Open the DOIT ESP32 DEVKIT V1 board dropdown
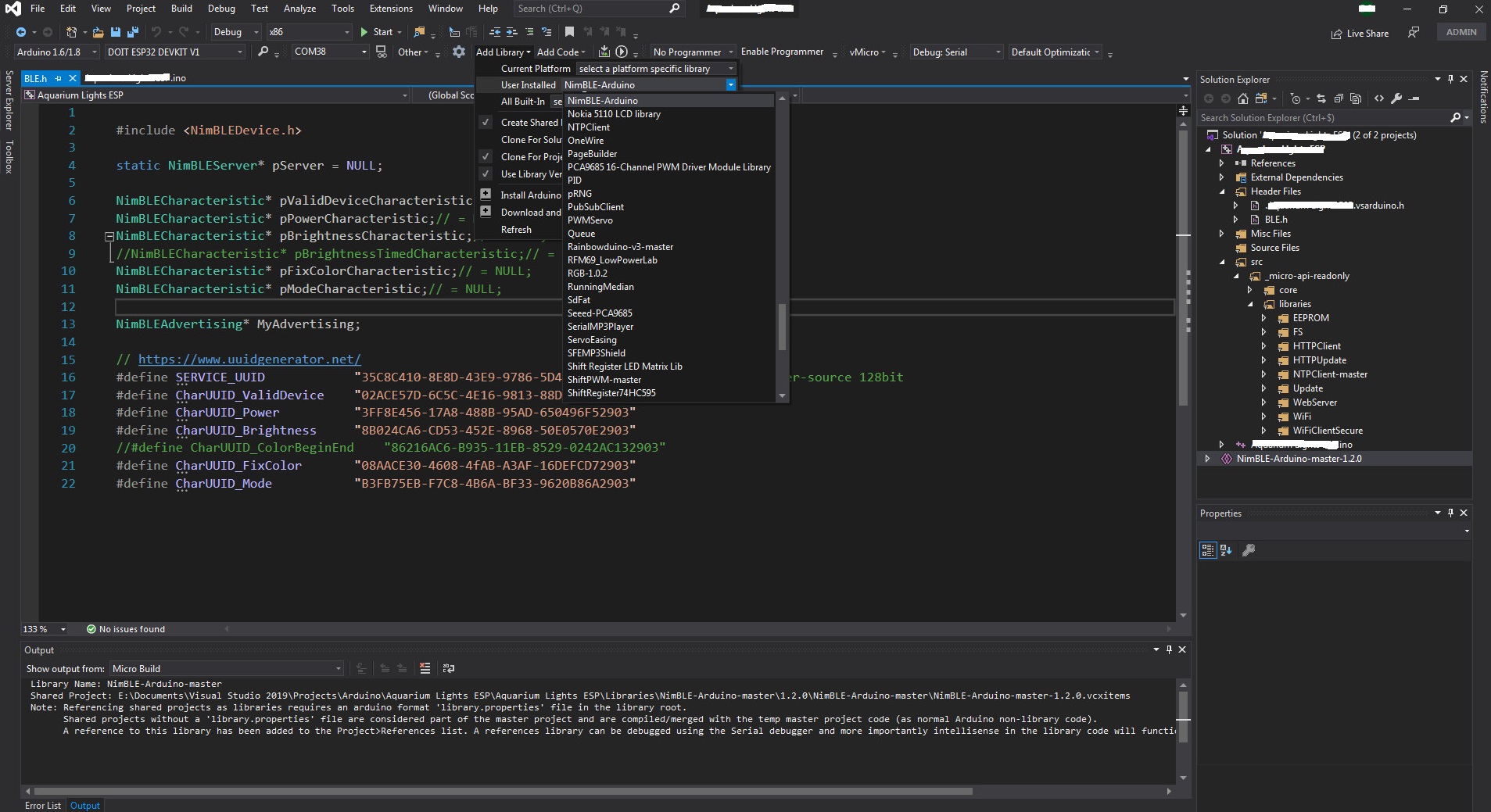 tap(176, 52)
